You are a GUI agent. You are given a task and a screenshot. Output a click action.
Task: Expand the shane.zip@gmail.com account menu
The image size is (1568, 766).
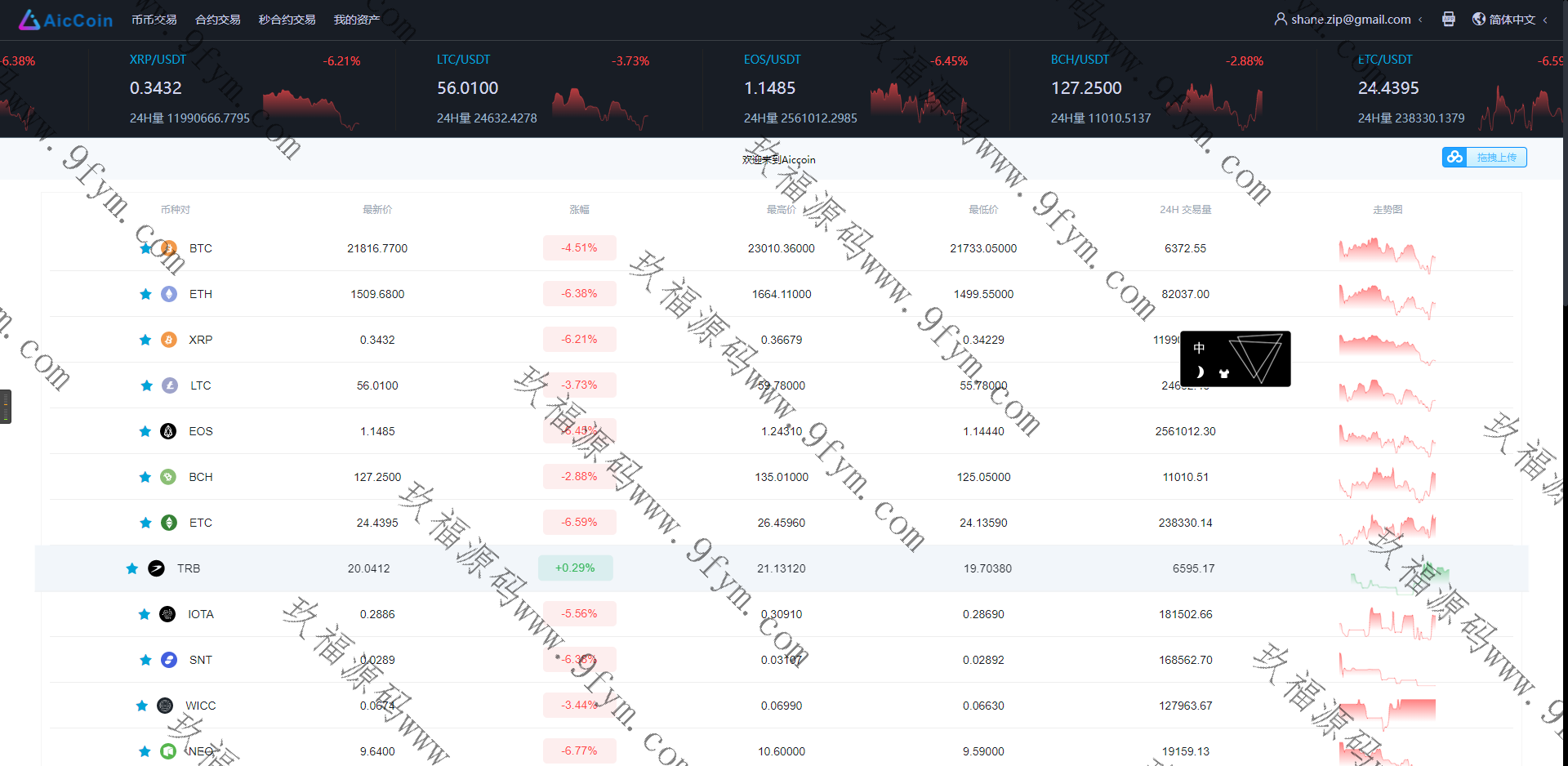[1349, 20]
